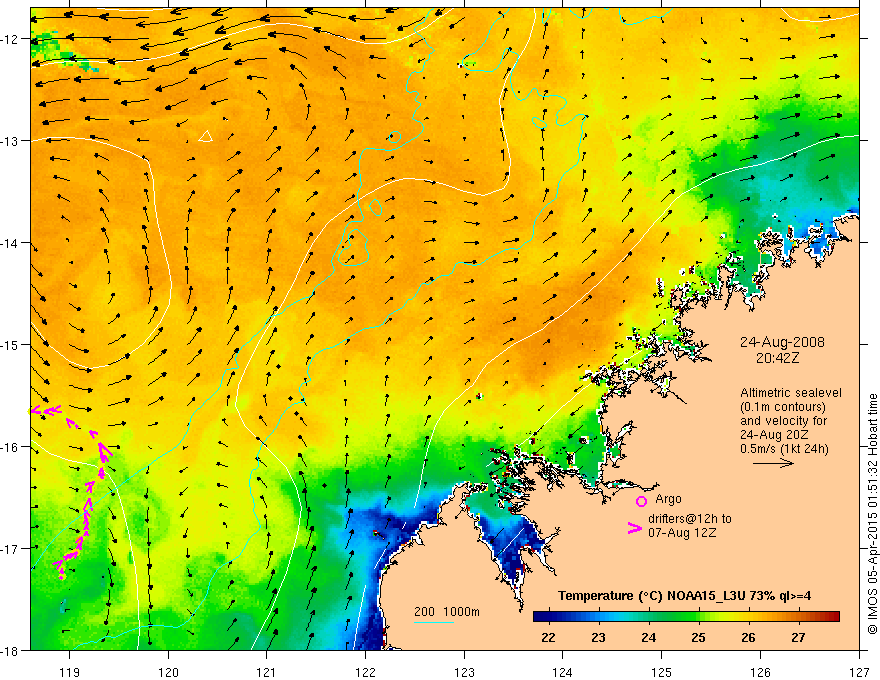The width and height of the screenshot is (880, 680).
Task: Click latitude axis label -16
Action: (10, 447)
